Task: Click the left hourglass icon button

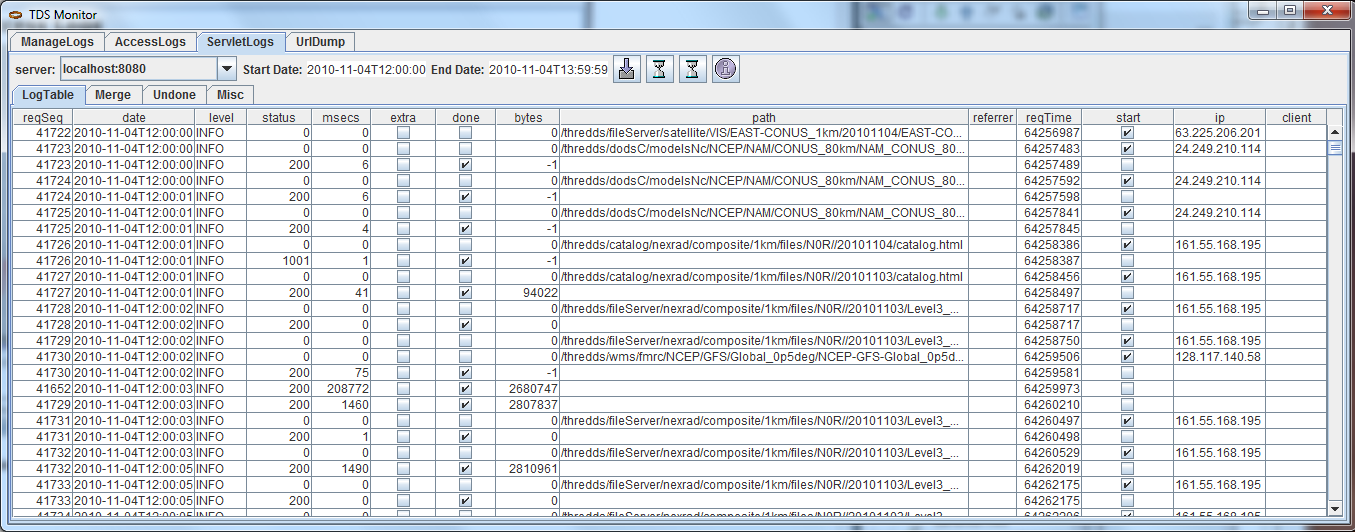Action: [x=659, y=69]
